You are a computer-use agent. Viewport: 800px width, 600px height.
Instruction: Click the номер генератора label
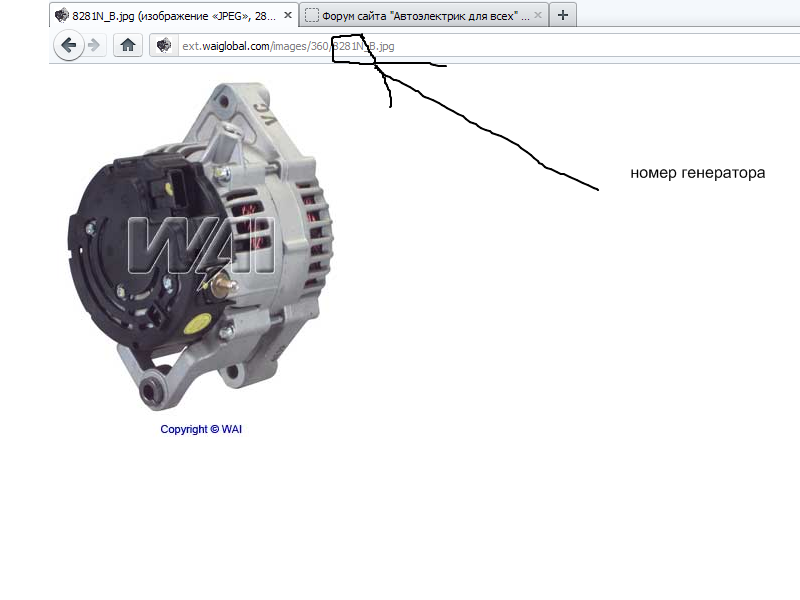pos(697,173)
